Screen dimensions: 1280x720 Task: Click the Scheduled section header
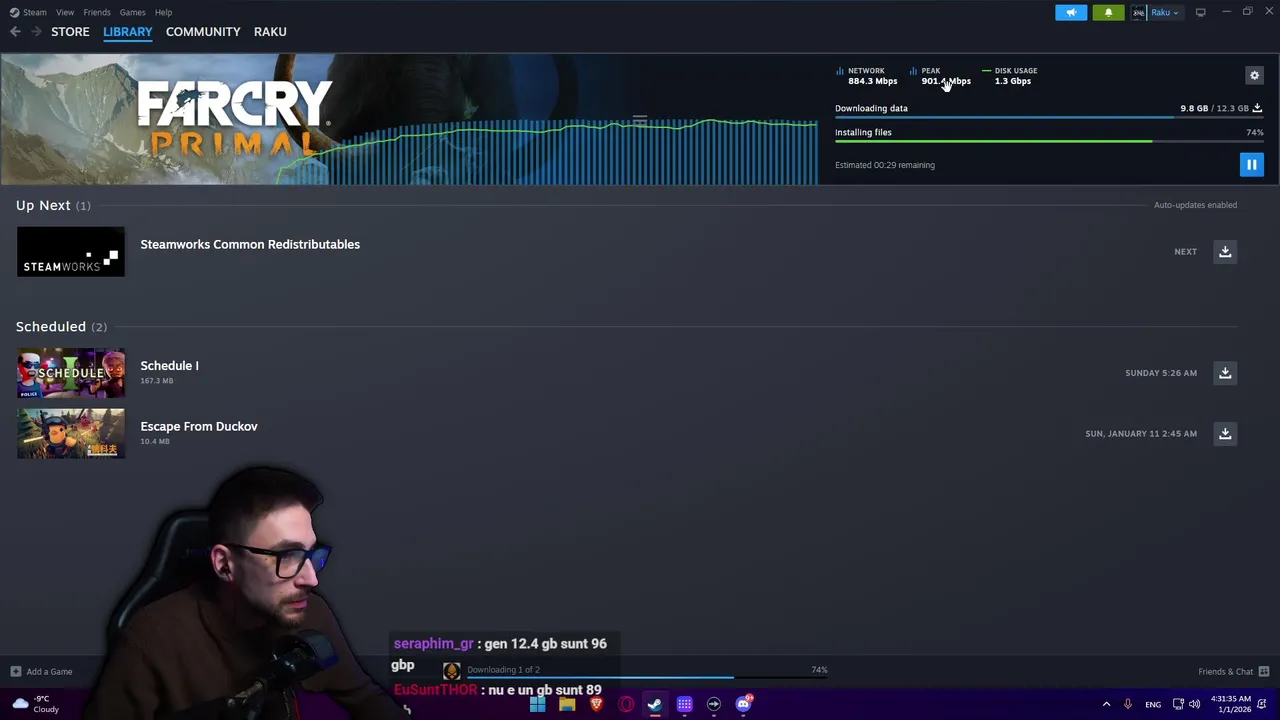tap(61, 327)
